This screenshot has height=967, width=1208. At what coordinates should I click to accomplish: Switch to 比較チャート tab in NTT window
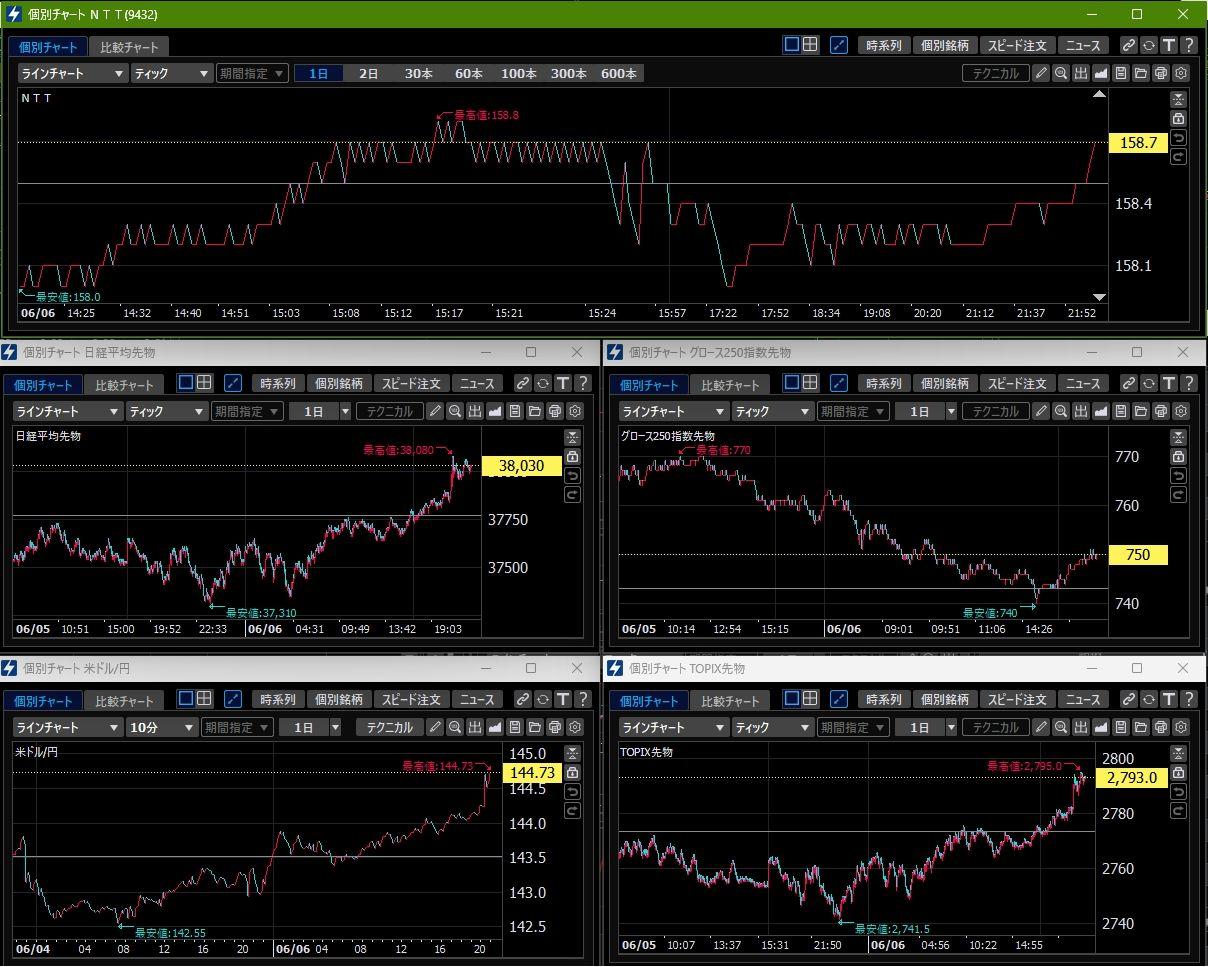(x=129, y=47)
